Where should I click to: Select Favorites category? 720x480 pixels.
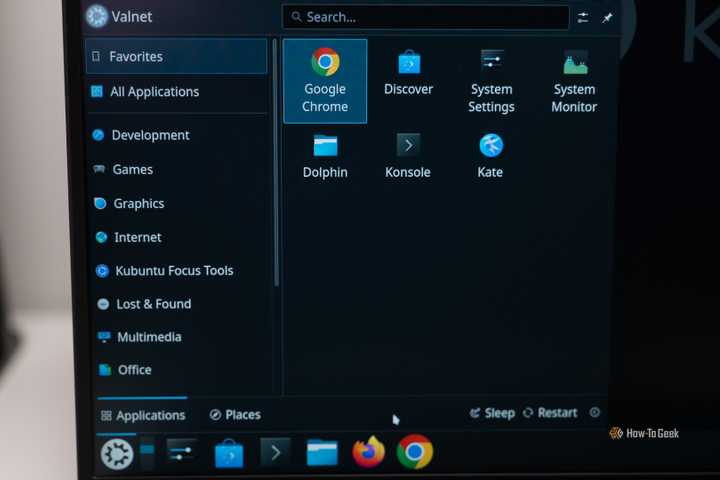pos(176,56)
